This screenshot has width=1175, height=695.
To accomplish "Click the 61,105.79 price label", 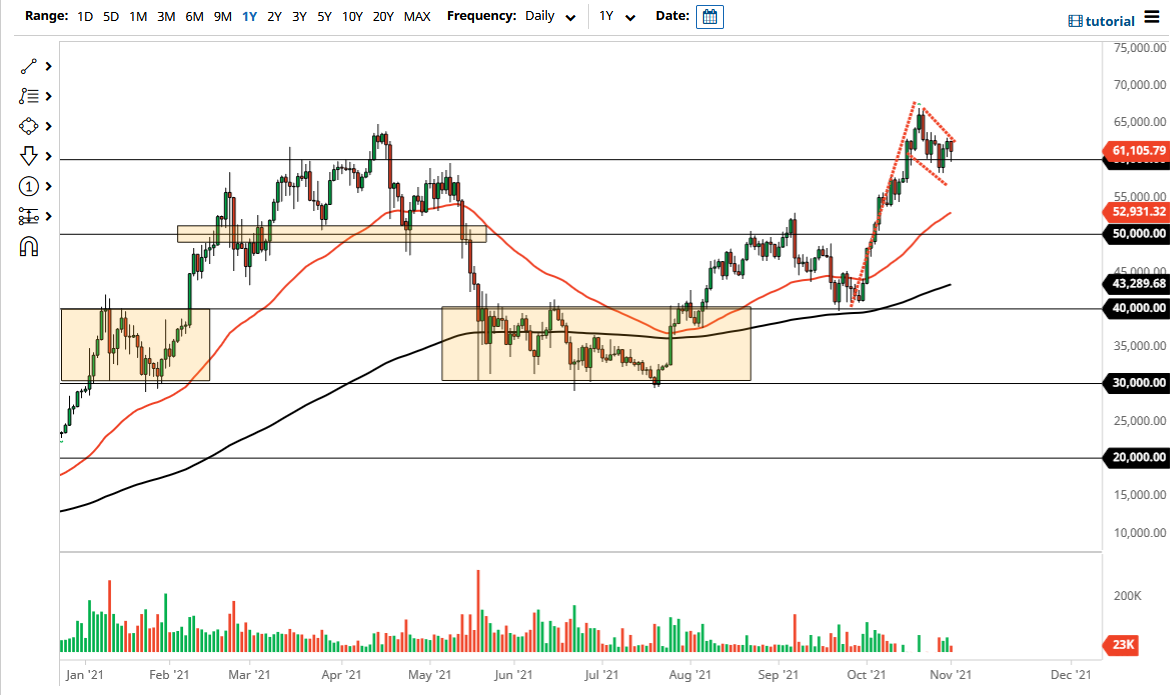I will pos(1135,150).
